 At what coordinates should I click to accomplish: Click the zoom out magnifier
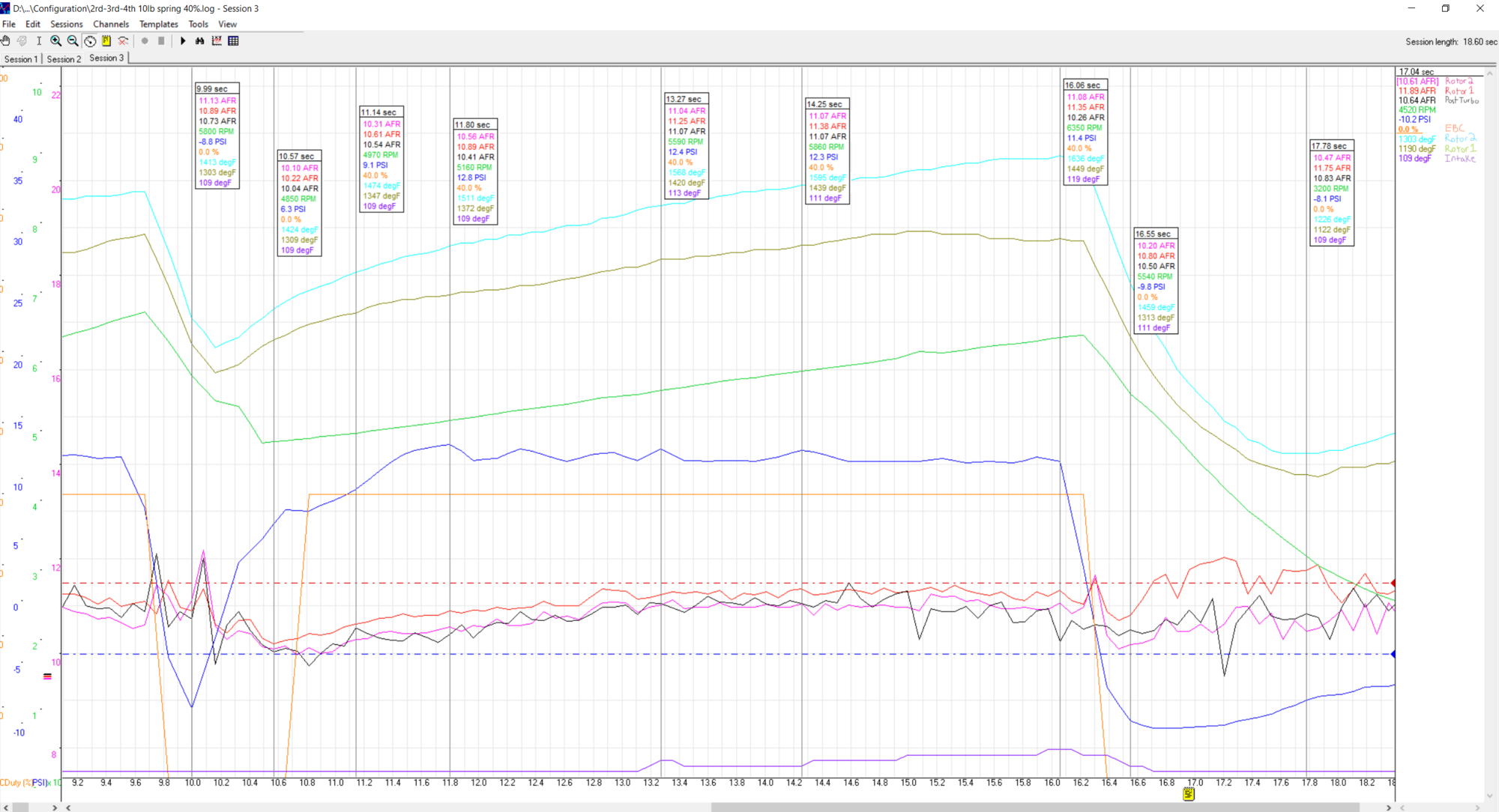point(73,41)
